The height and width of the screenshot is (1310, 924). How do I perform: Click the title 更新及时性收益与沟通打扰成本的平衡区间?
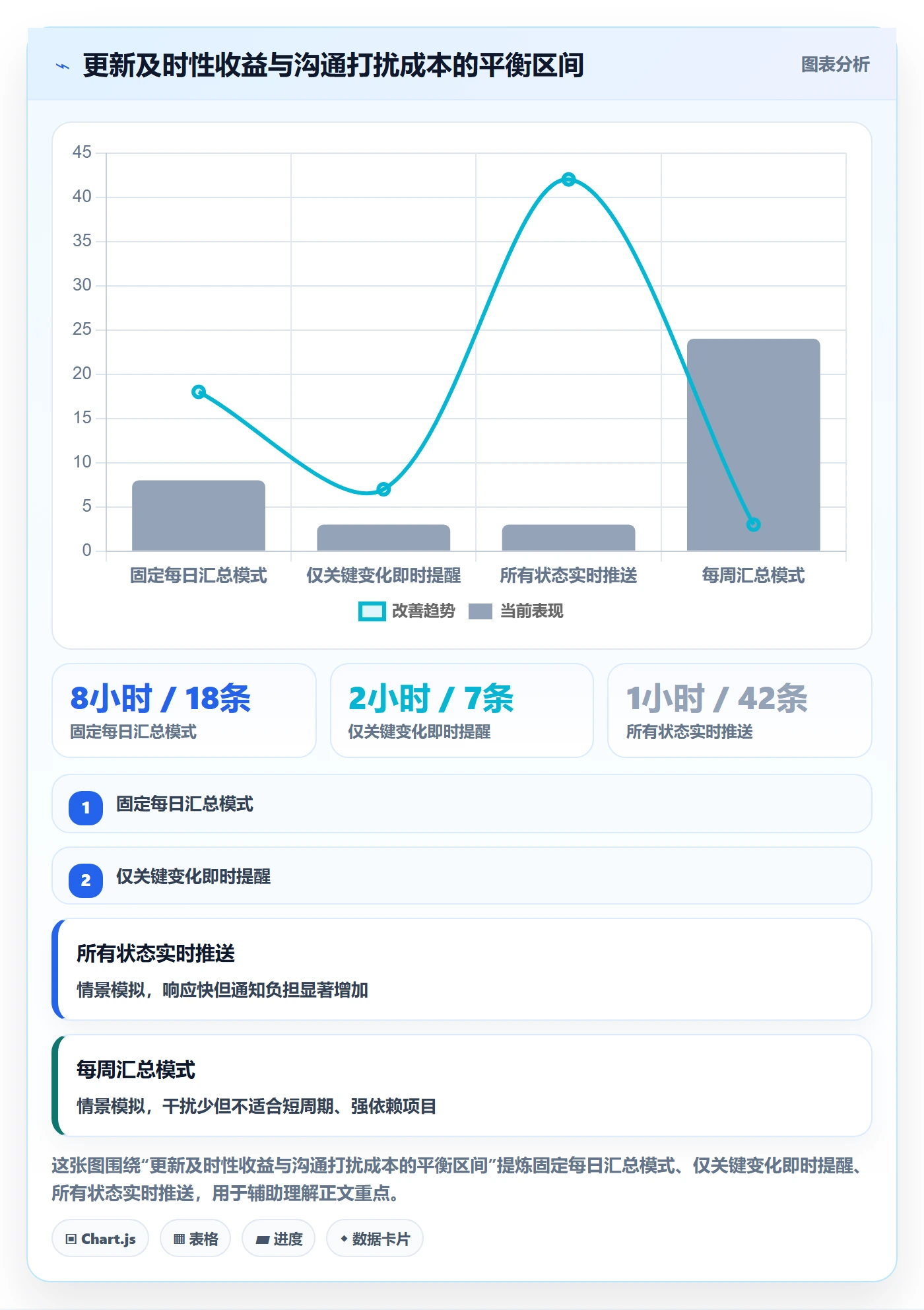coord(333,65)
